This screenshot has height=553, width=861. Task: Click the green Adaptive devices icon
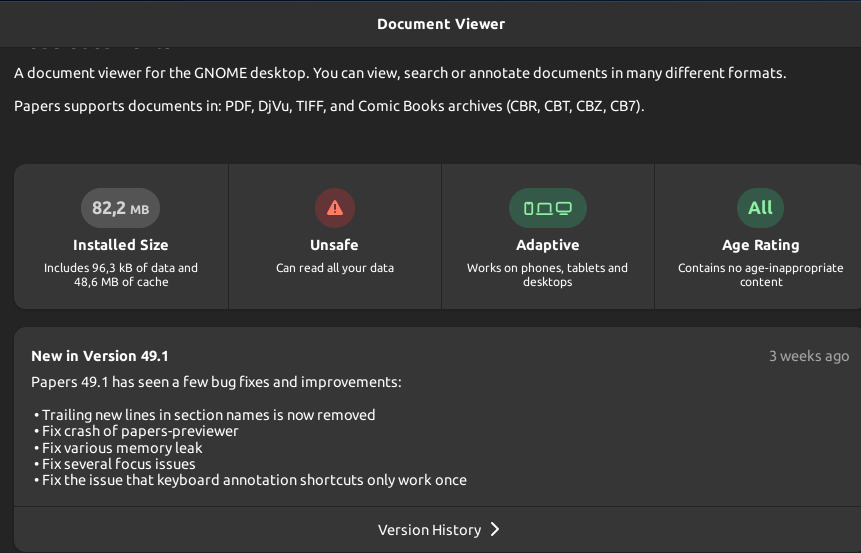coord(547,208)
